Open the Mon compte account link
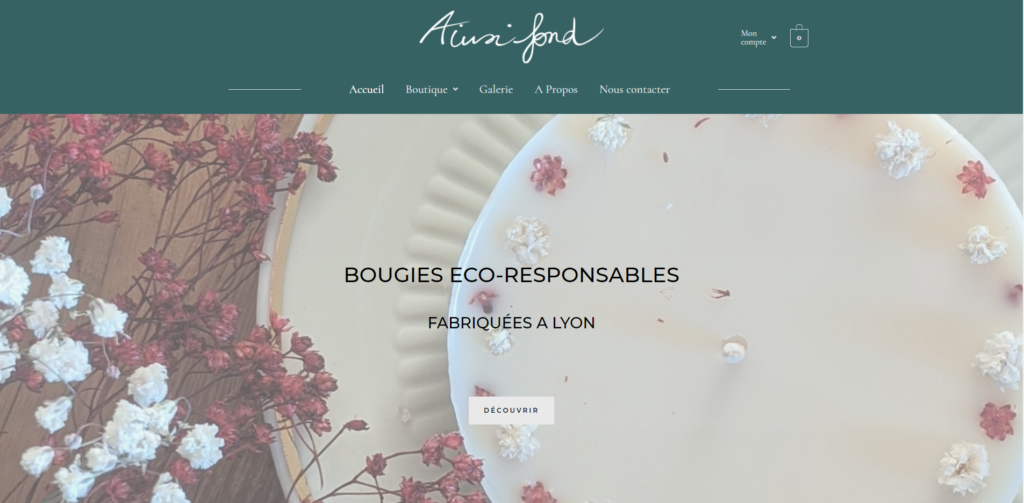 pyautogui.click(x=753, y=37)
